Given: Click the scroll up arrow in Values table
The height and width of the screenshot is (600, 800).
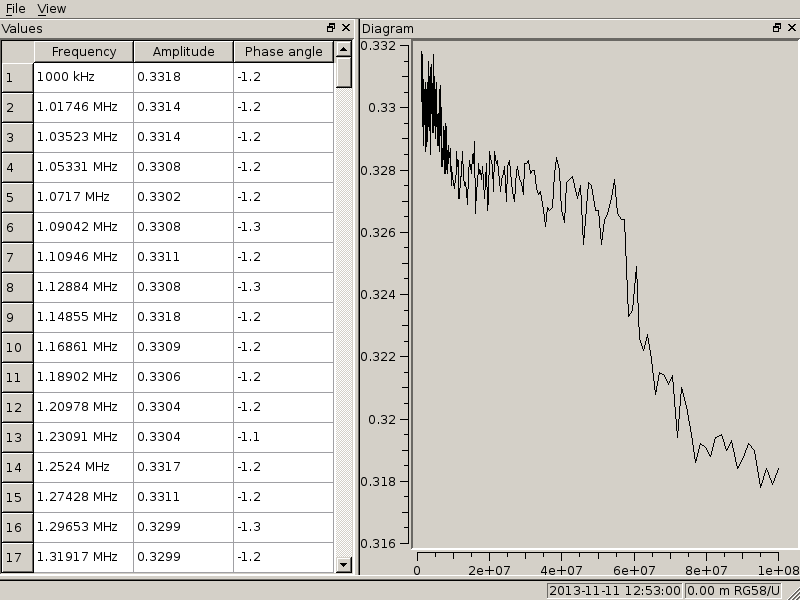Looking at the screenshot, I should (343, 49).
